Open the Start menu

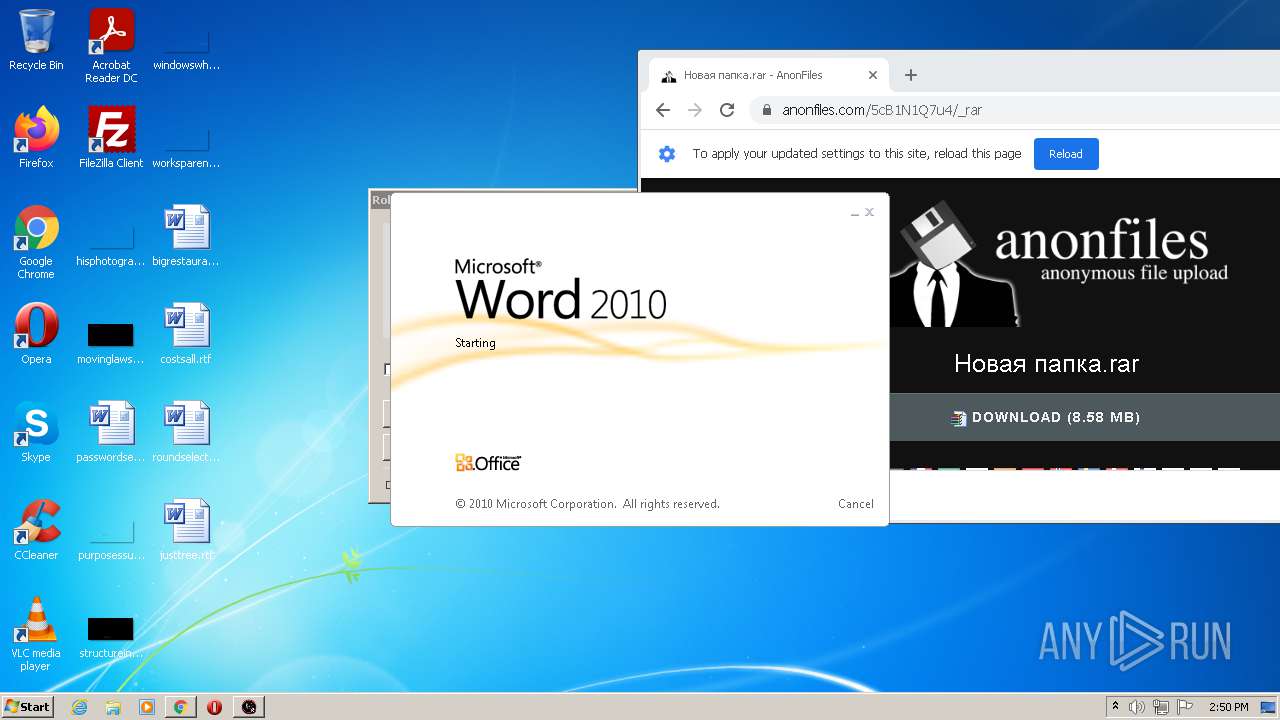(28, 707)
